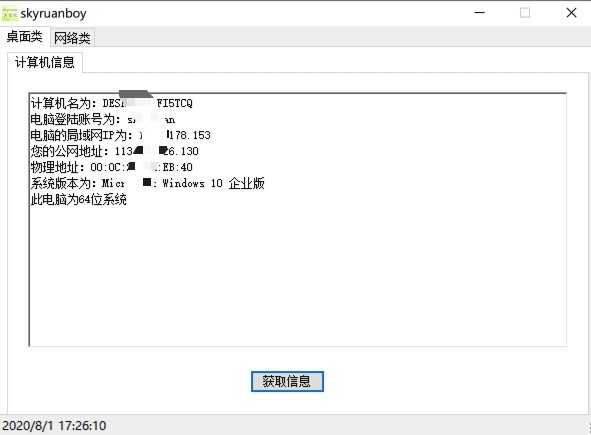
Task: Maximize the skyruanboy window
Action: (x=525, y=13)
